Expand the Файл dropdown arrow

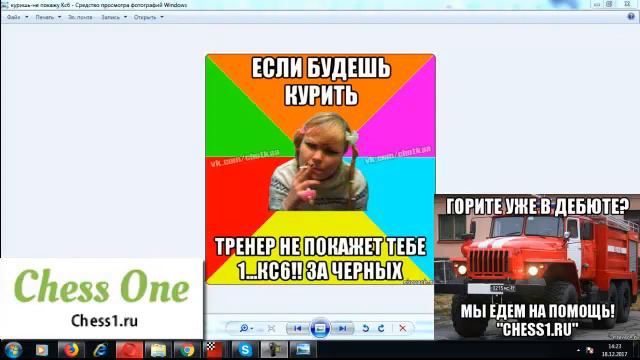tap(27, 17)
